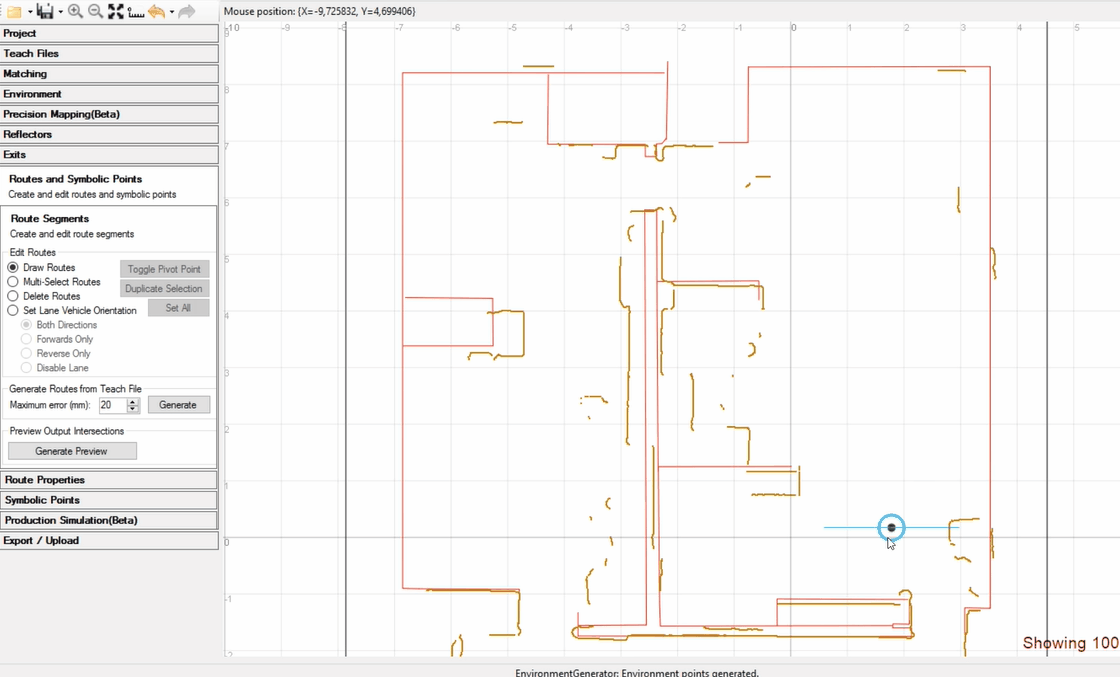Zoom out with the magnifier minus icon

coord(95,11)
